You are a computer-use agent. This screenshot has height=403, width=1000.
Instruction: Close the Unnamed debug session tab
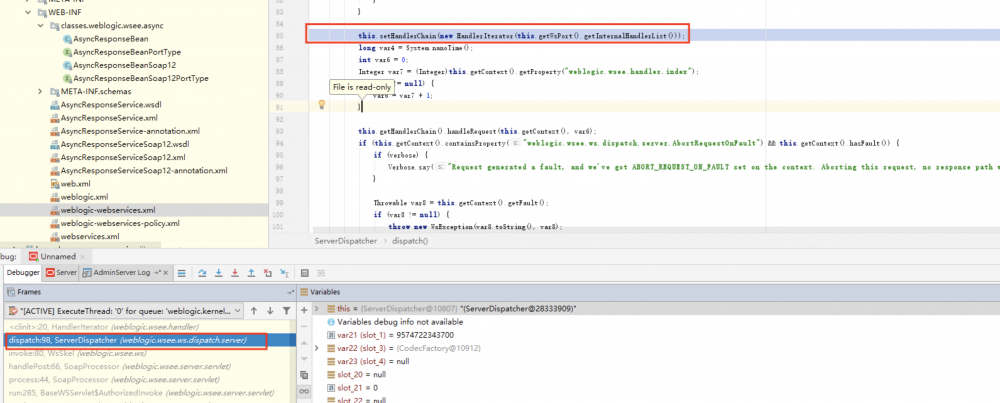pyautogui.click(x=82, y=256)
